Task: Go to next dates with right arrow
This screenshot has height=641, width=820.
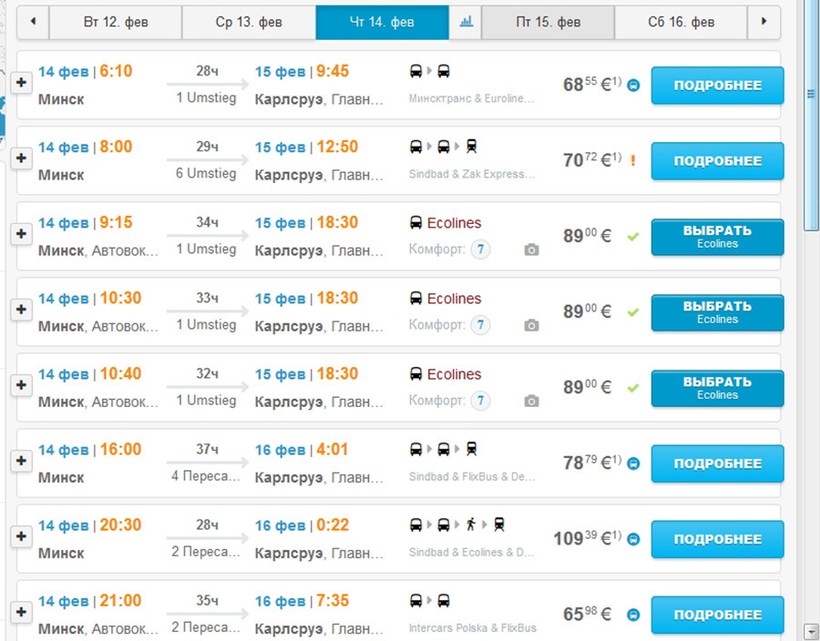Action: coord(764,21)
